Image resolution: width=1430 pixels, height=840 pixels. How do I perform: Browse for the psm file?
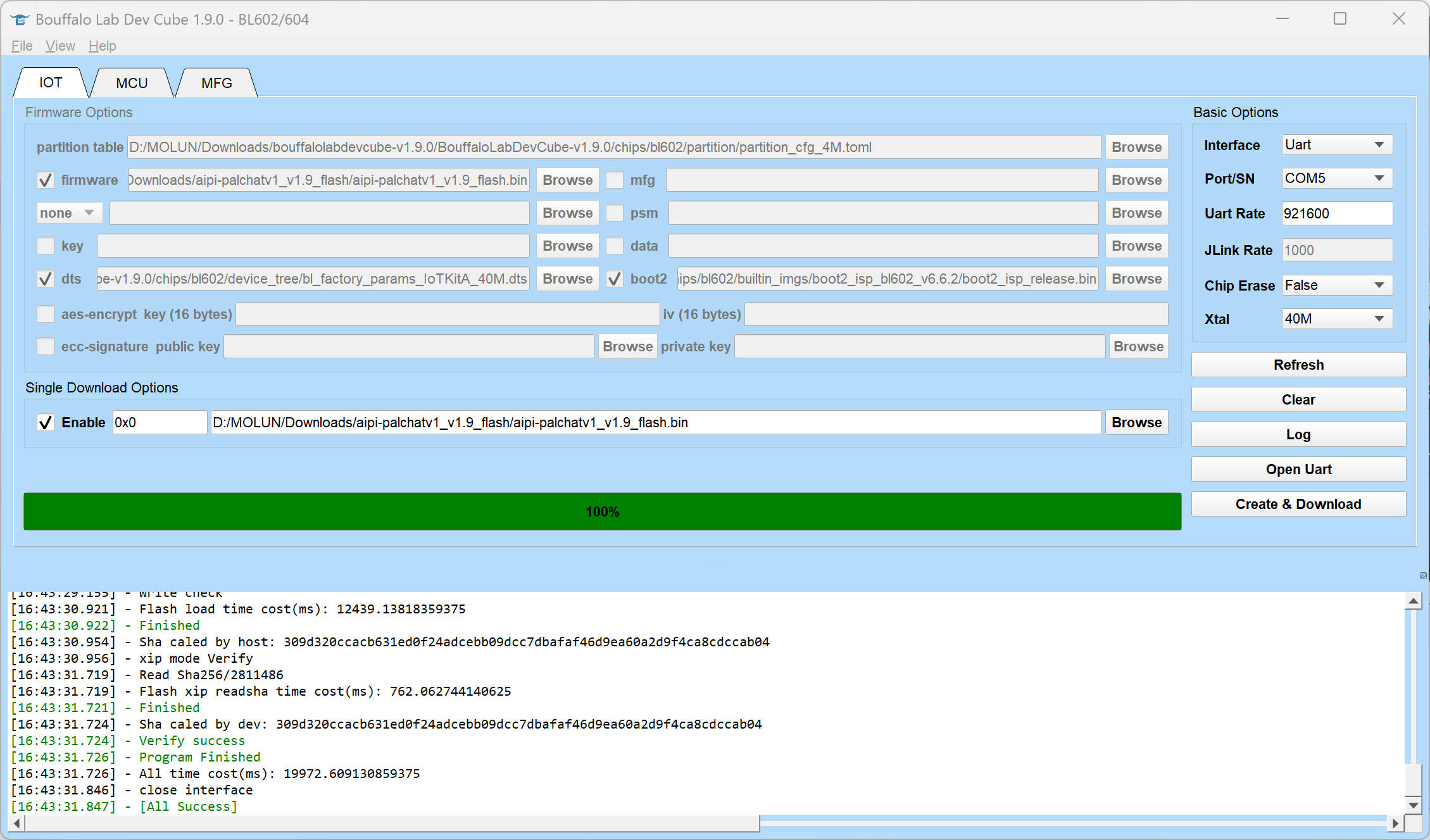[x=1136, y=213]
